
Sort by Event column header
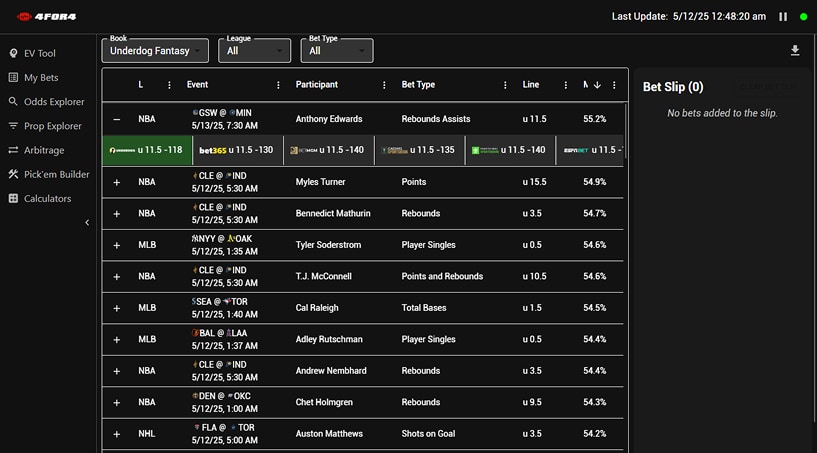tap(197, 84)
